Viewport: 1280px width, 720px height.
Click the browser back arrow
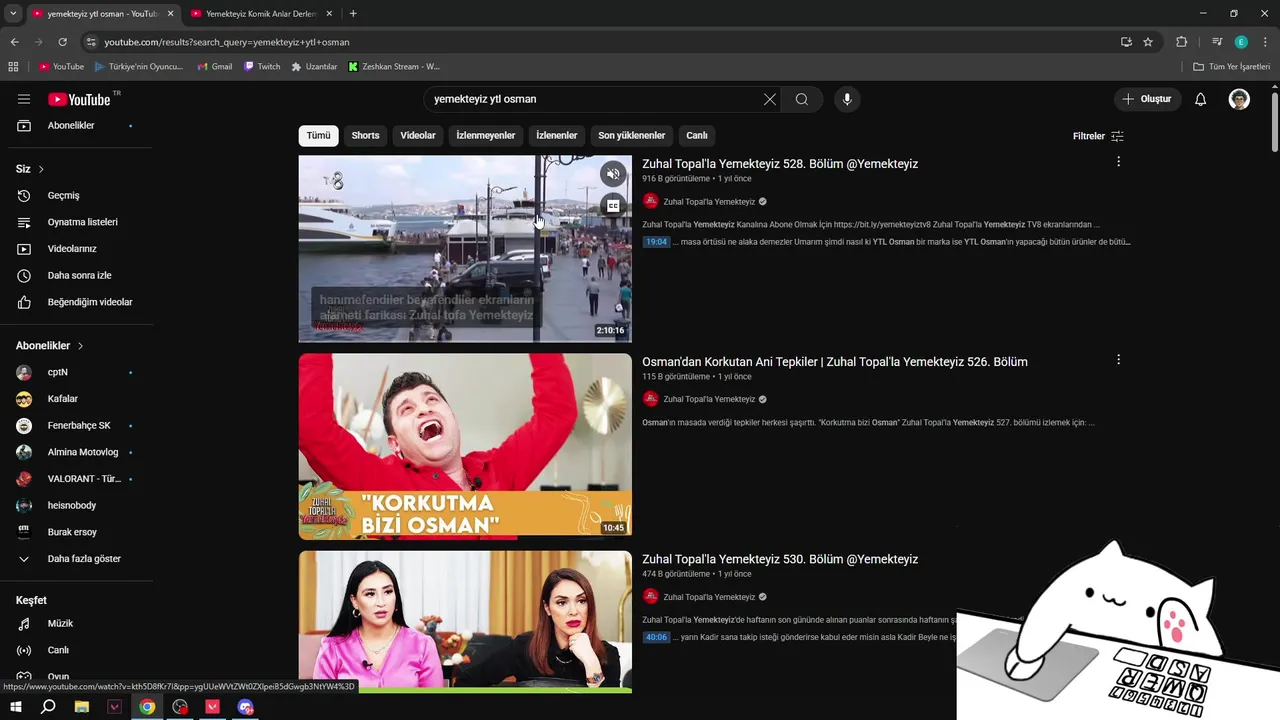(x=14, y=42)
